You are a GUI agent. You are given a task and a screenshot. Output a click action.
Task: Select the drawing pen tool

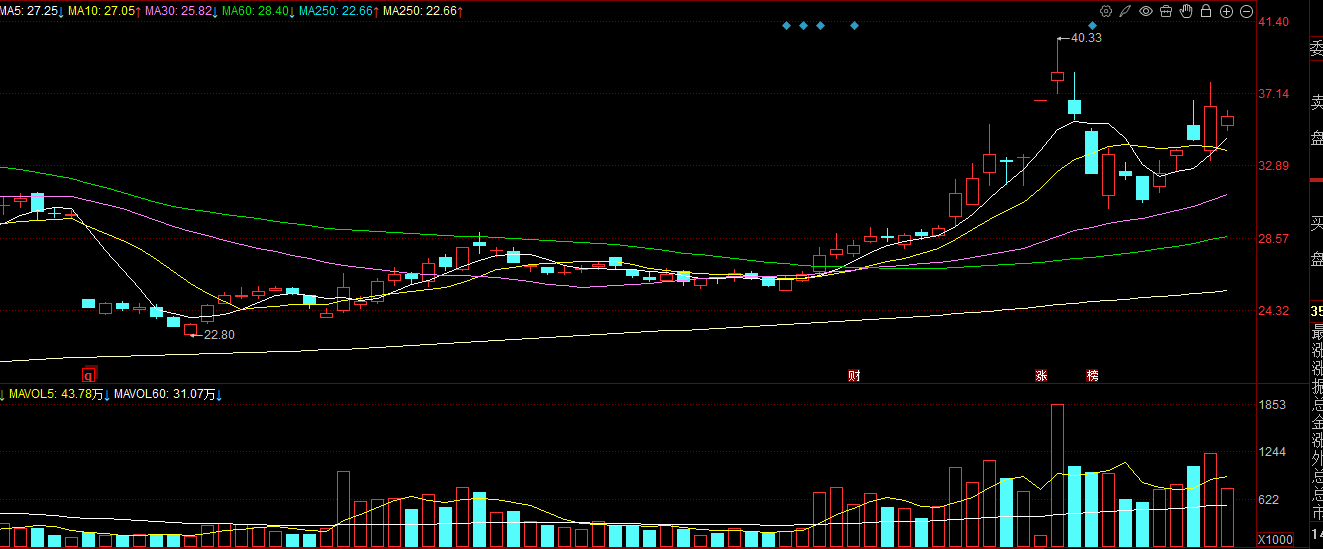coord(1126,11)
